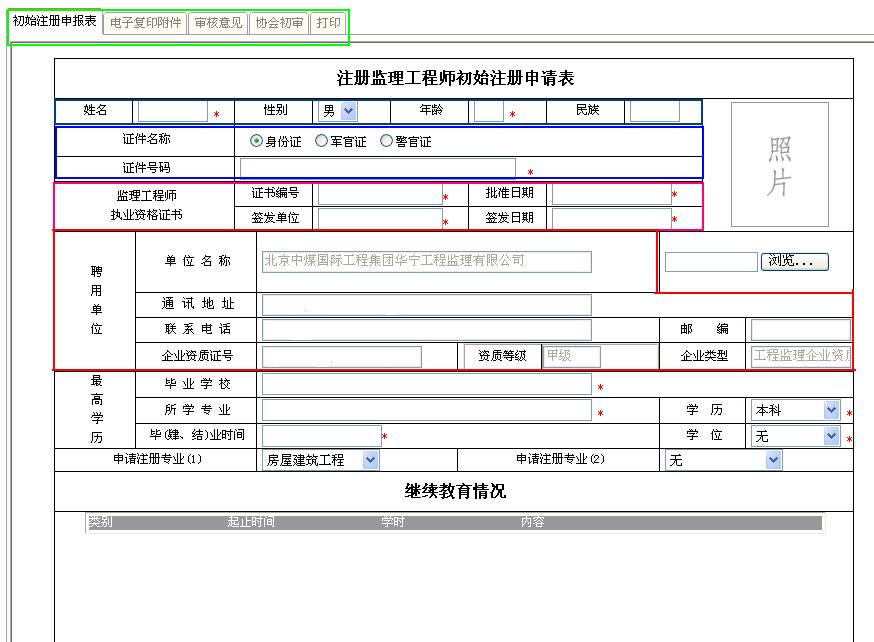
Task: Open the 性别 dropdown
Action: pyautogui.click(x=338, y=111)
